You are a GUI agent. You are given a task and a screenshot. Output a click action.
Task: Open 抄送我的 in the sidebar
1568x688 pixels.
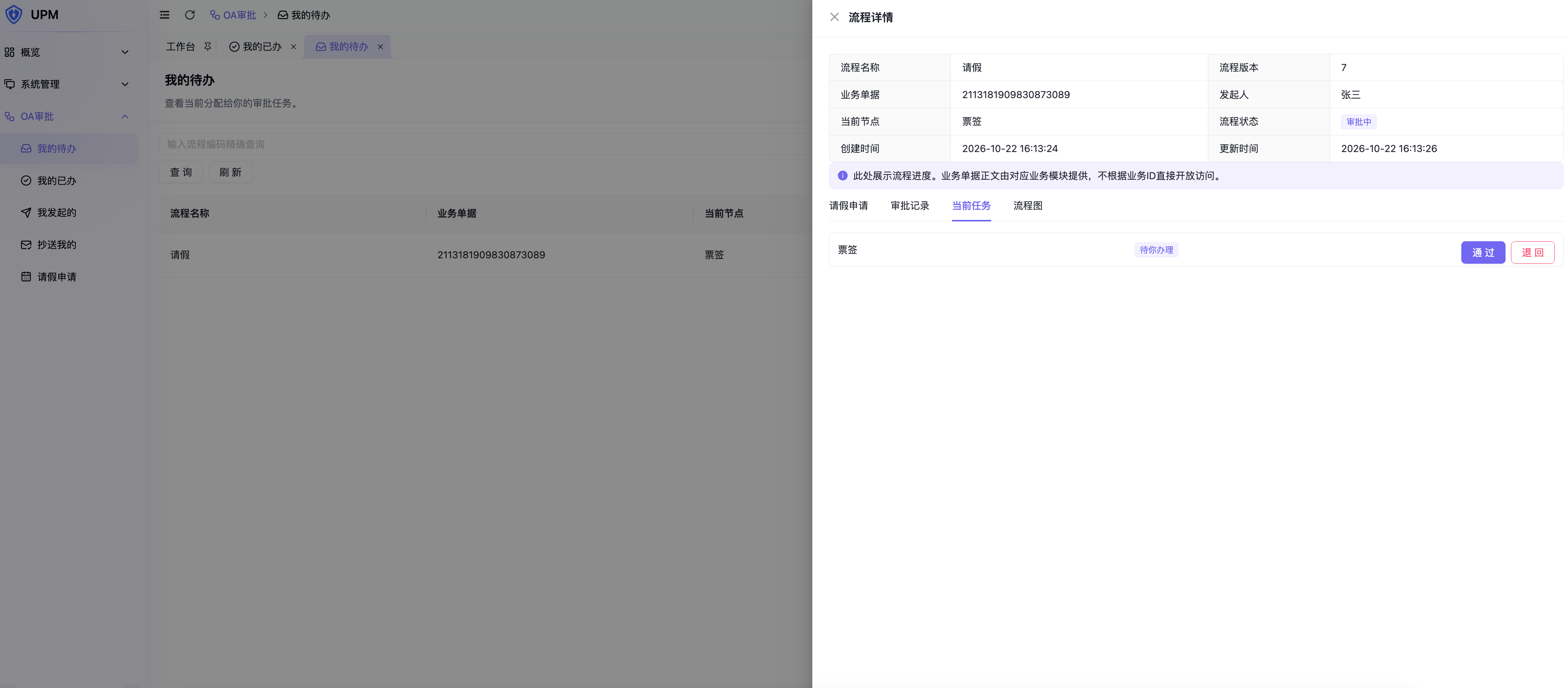(69, 245)
